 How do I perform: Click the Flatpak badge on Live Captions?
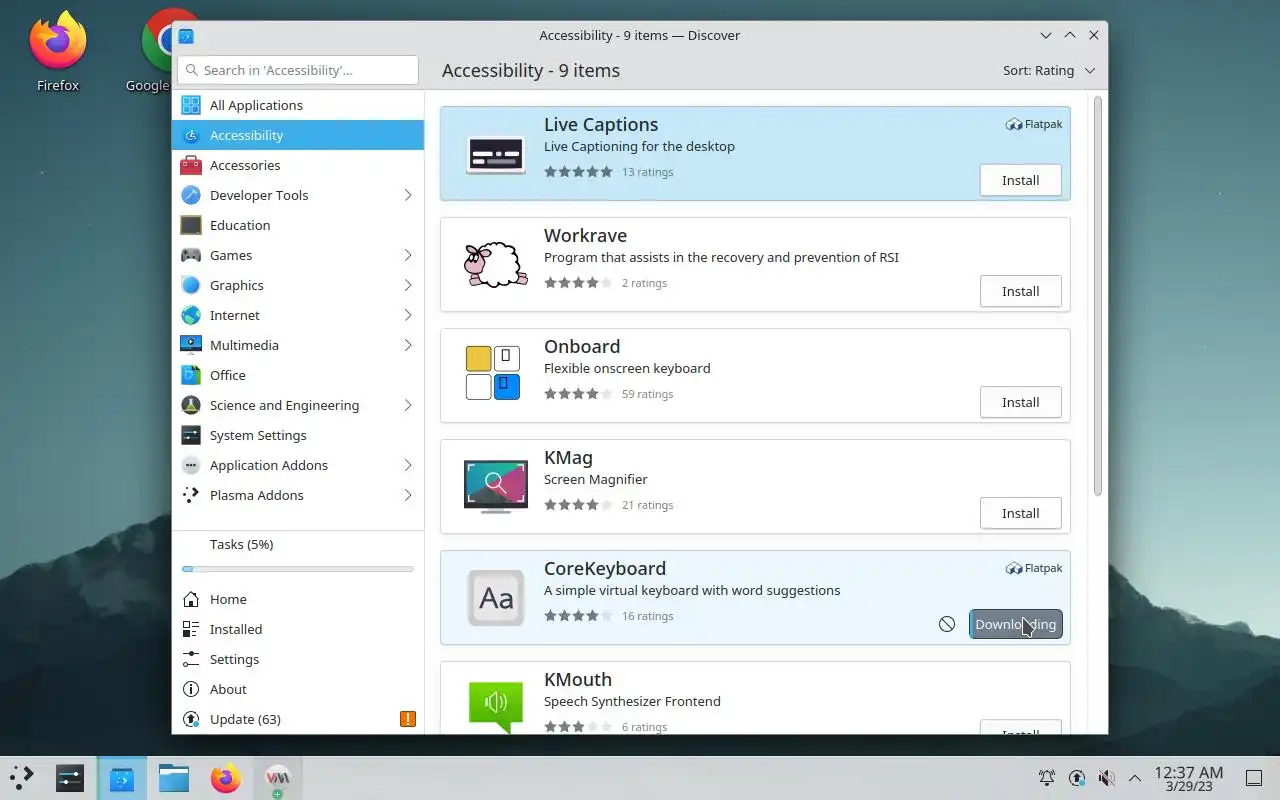[1034, 124]
